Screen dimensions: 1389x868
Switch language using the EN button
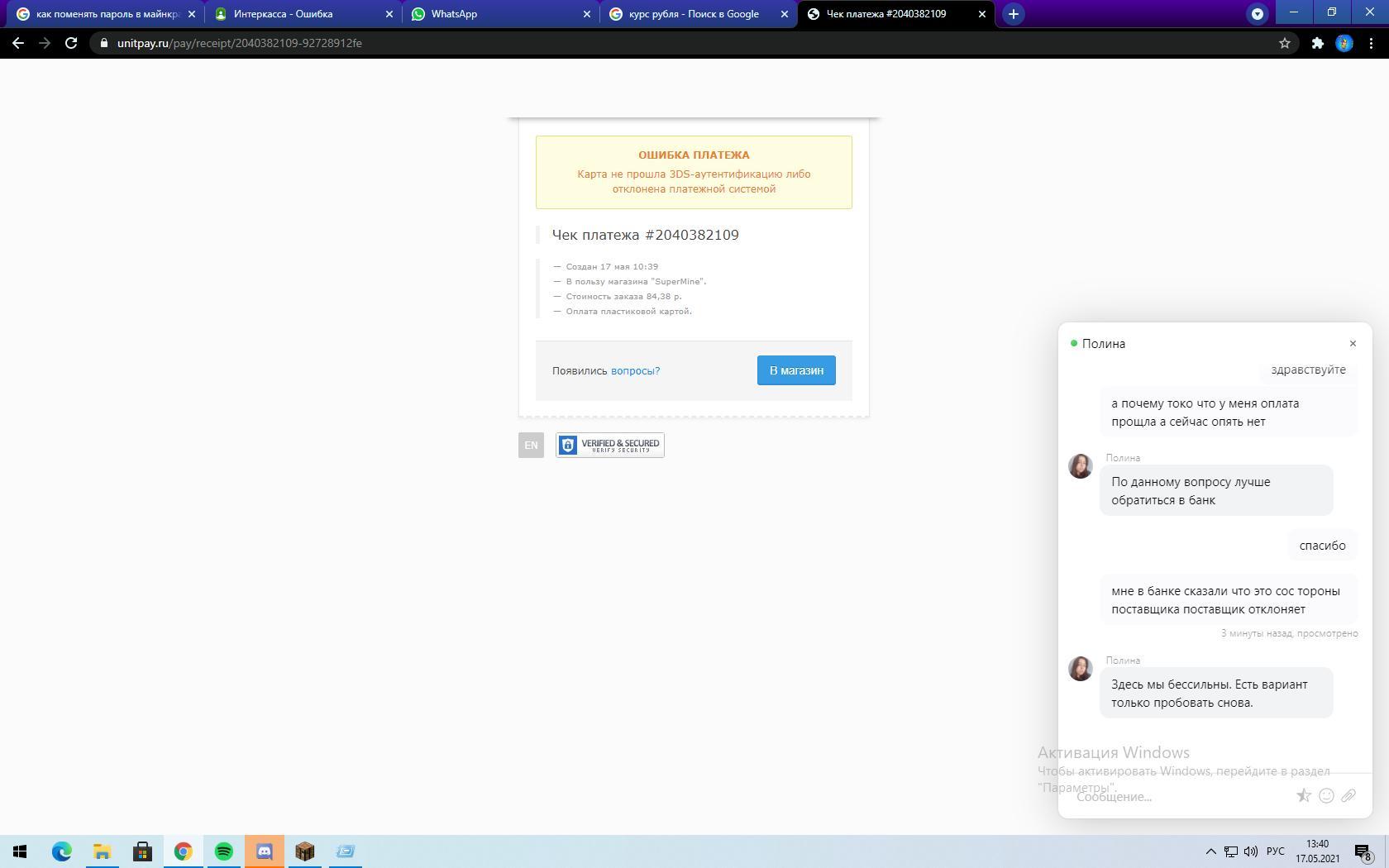(x=531, y=445)
